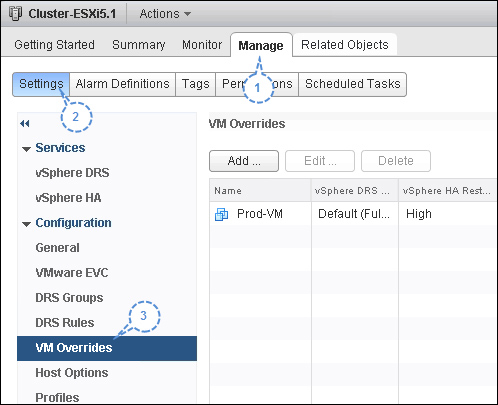The height and width of the screenshot is (405, 498).
Task: Click the High restart priority cell
Action: coord(419,214)
